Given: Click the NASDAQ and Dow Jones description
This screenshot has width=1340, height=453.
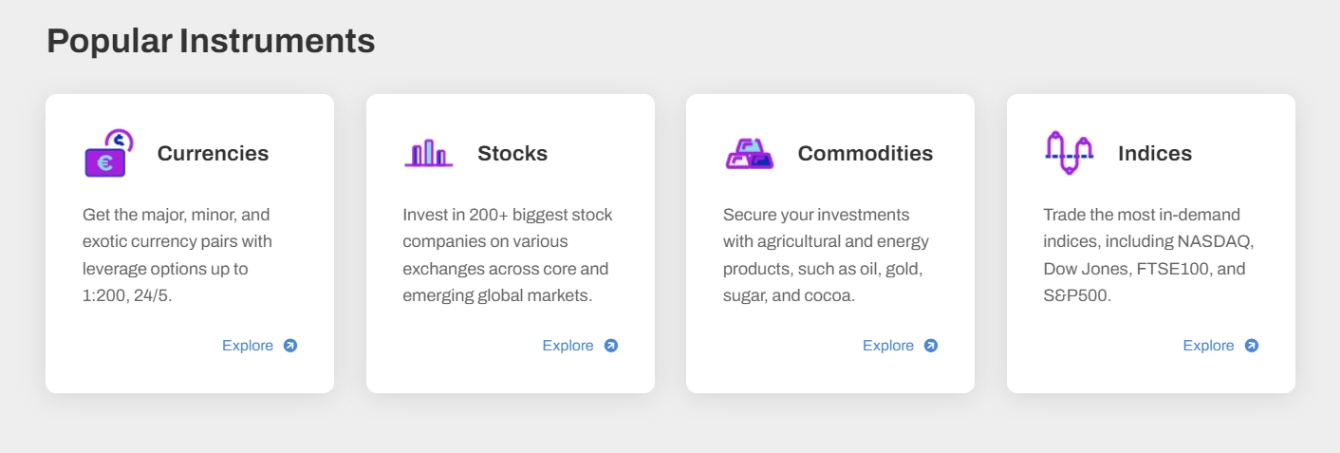Looking at the screenshot, I should [1148, 255].
